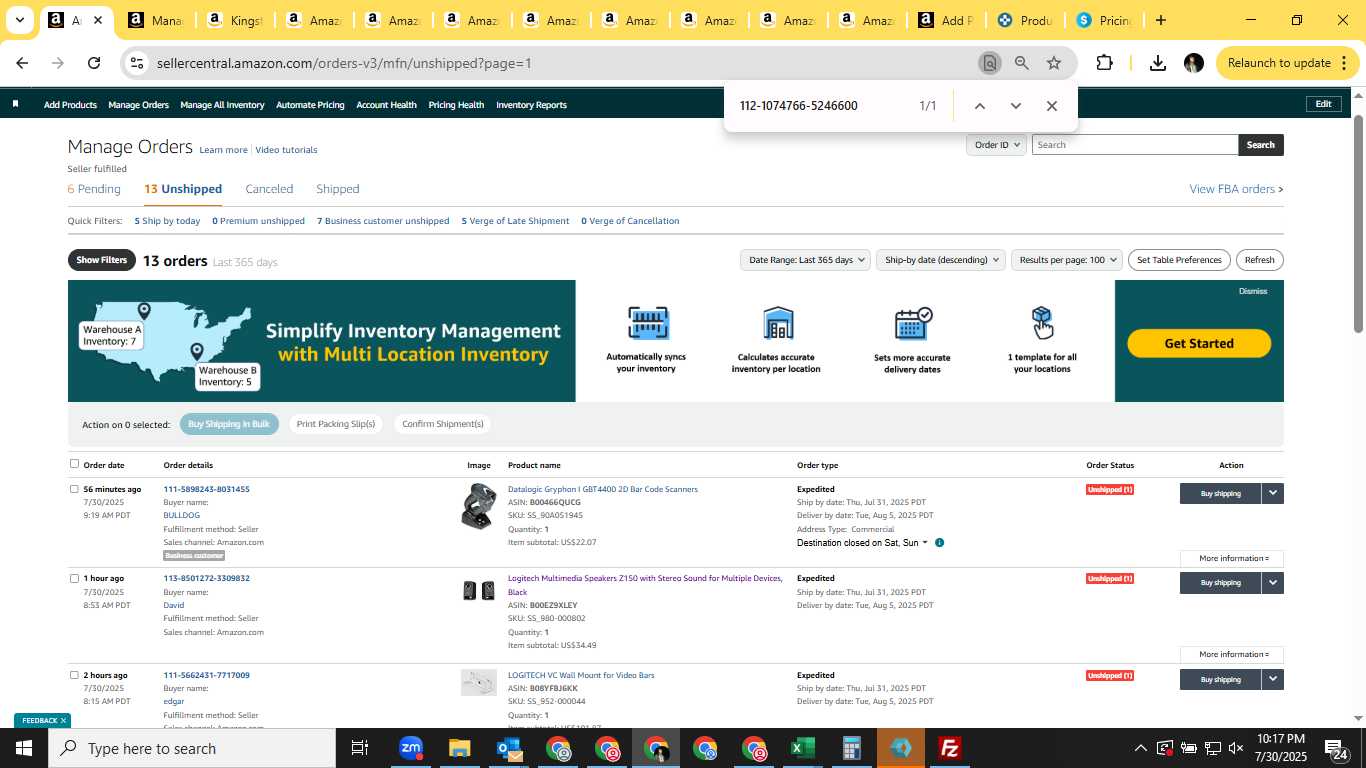Open the Logitech Z150 speakers product image
The width and height of the screenshot is (1366, 768).
pyautogui.click(x=478, y=591)
